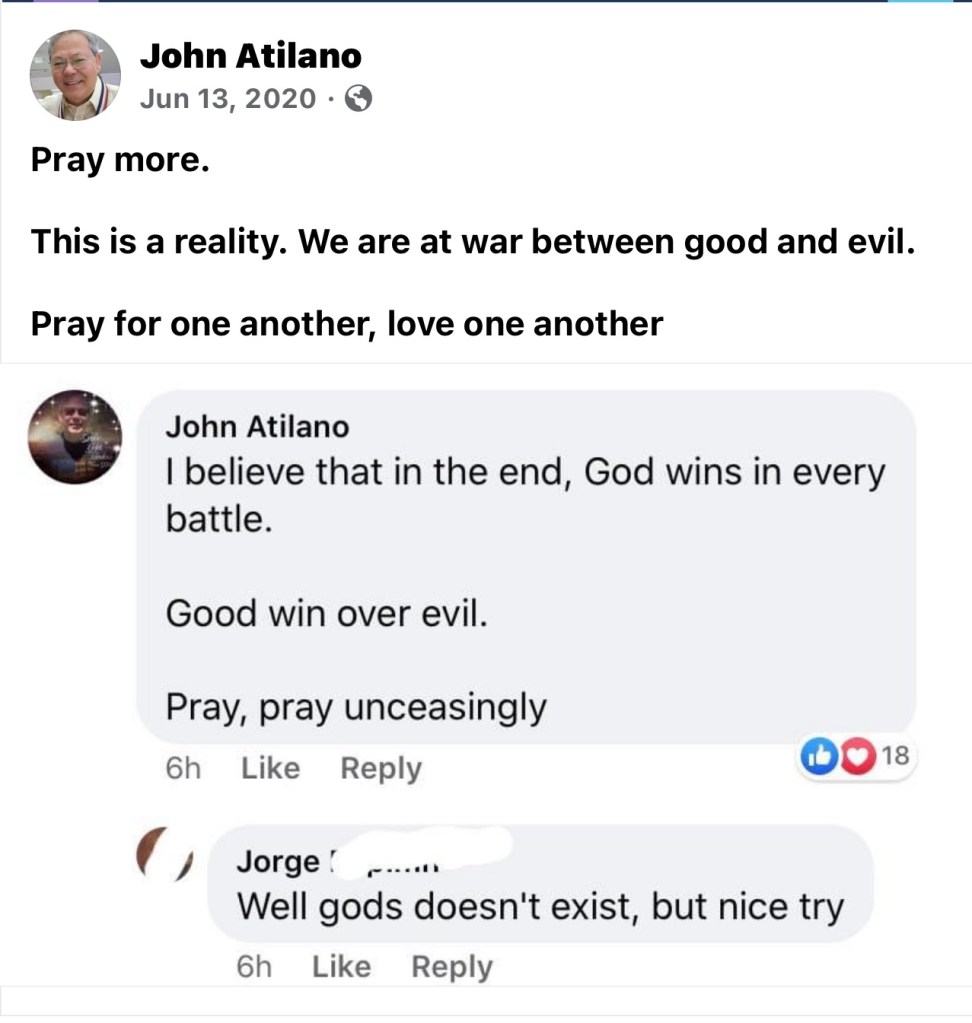Open John Atilano's profile from post header
This screenshot has width=972, height=1023.
(x=250, y=56)
